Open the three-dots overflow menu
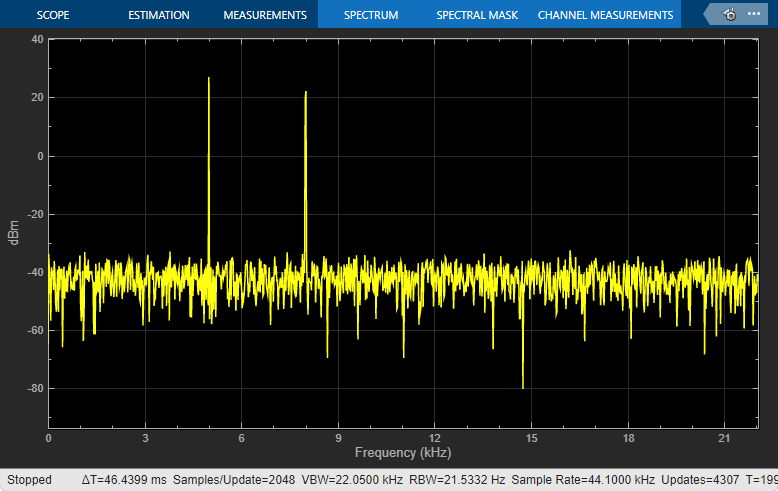Viewport: 778px width, 491px height. pyautogui.click(x=754, y=14)
